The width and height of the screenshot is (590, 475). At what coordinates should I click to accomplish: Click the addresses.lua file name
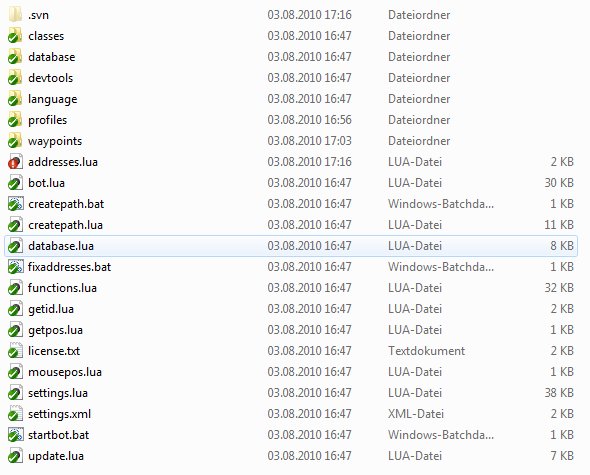click(63, 162)
